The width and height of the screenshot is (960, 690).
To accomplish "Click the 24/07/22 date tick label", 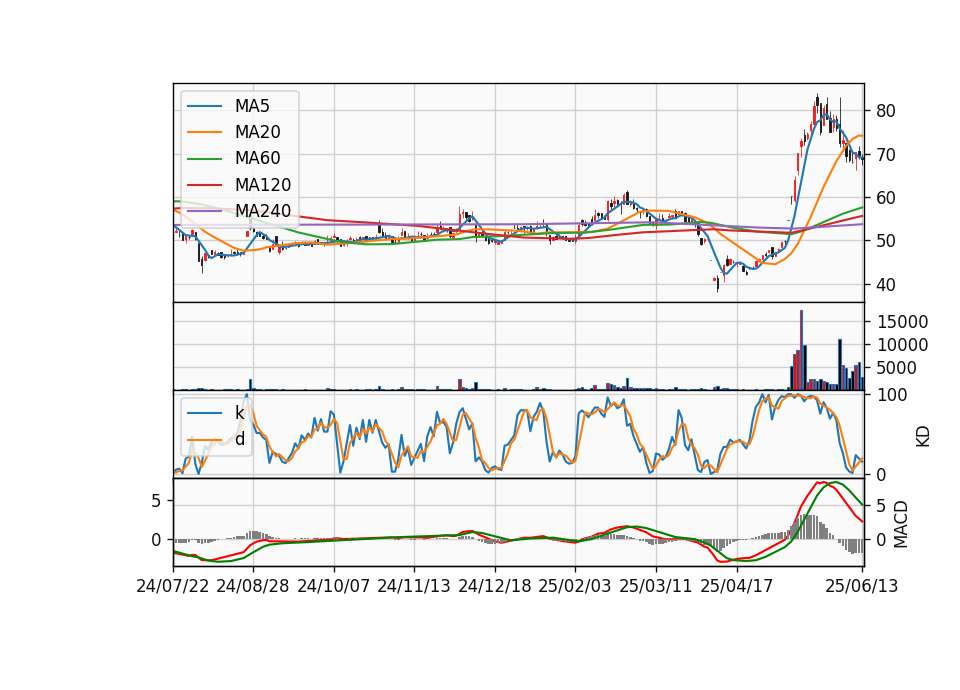I will pos(173,587).
